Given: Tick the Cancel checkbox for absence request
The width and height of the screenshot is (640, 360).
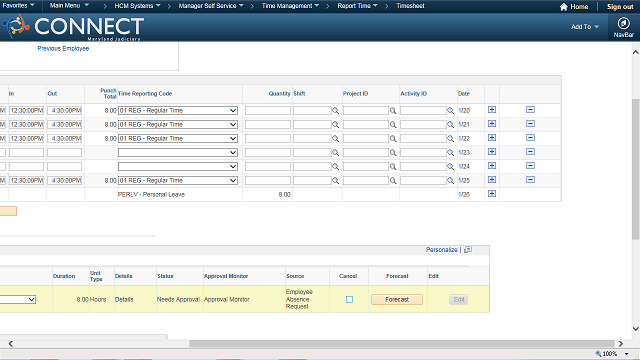Looking at the screenshot, I should click(349, 300).
